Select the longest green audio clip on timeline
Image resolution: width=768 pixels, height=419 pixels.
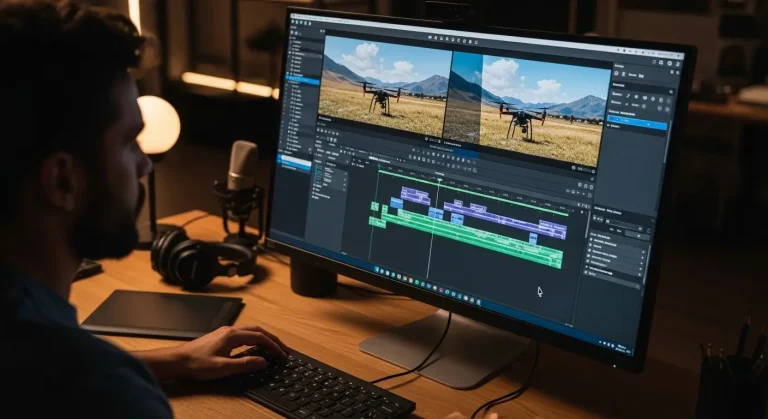tap(470, 238)
